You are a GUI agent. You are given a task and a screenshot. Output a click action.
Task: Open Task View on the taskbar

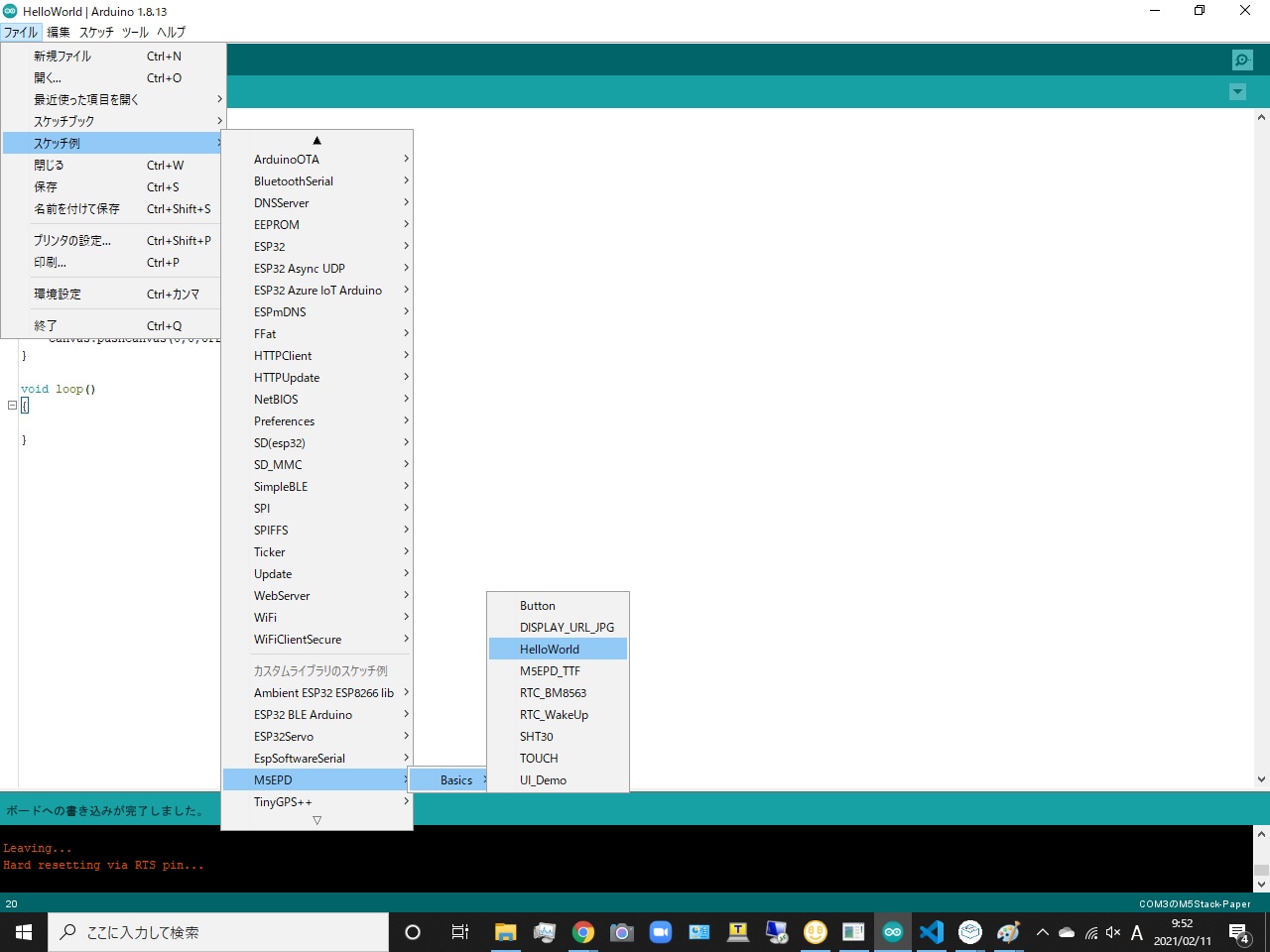[459, 932]
